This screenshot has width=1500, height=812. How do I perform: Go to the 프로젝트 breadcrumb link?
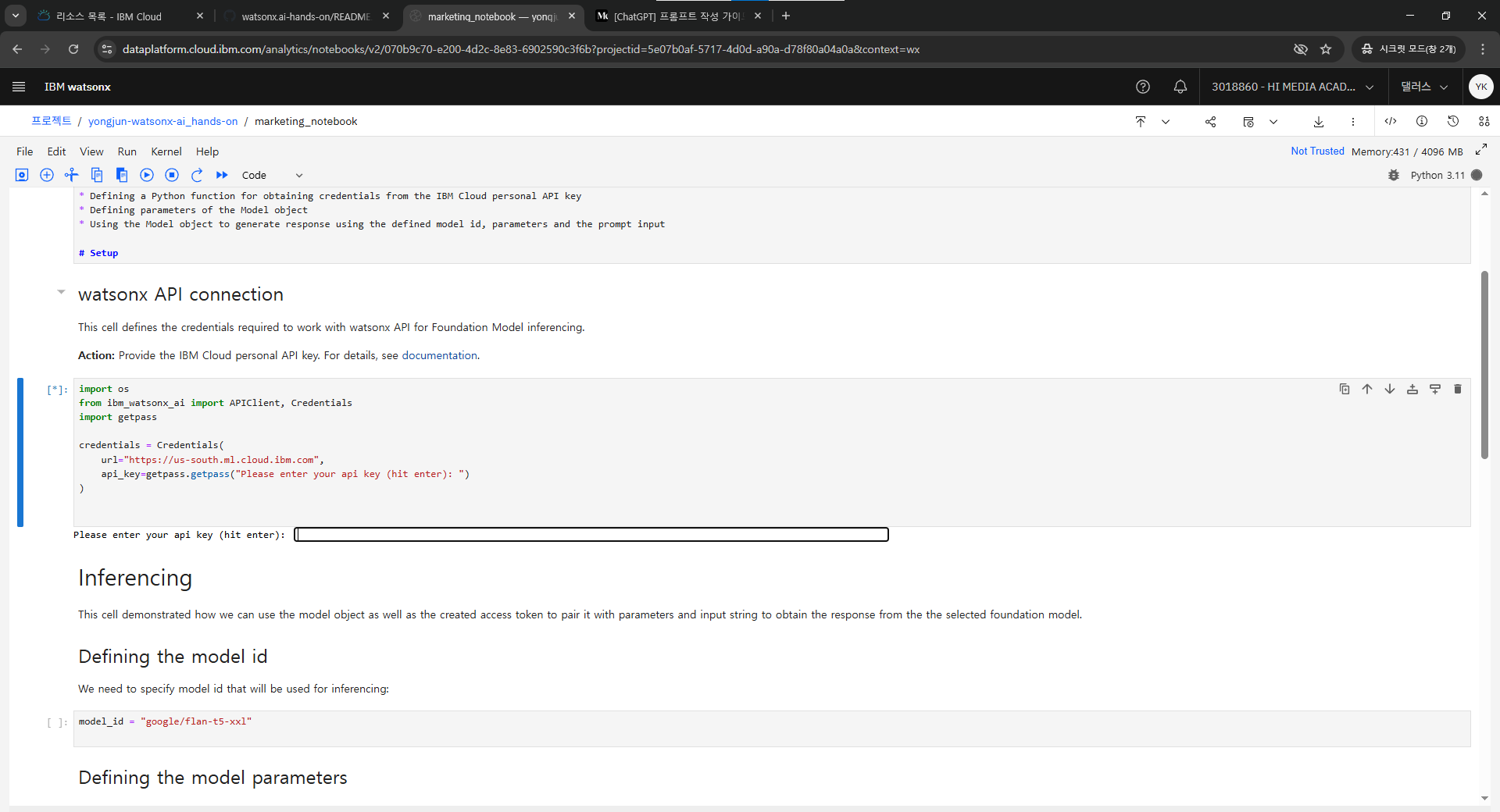(52, 121)
